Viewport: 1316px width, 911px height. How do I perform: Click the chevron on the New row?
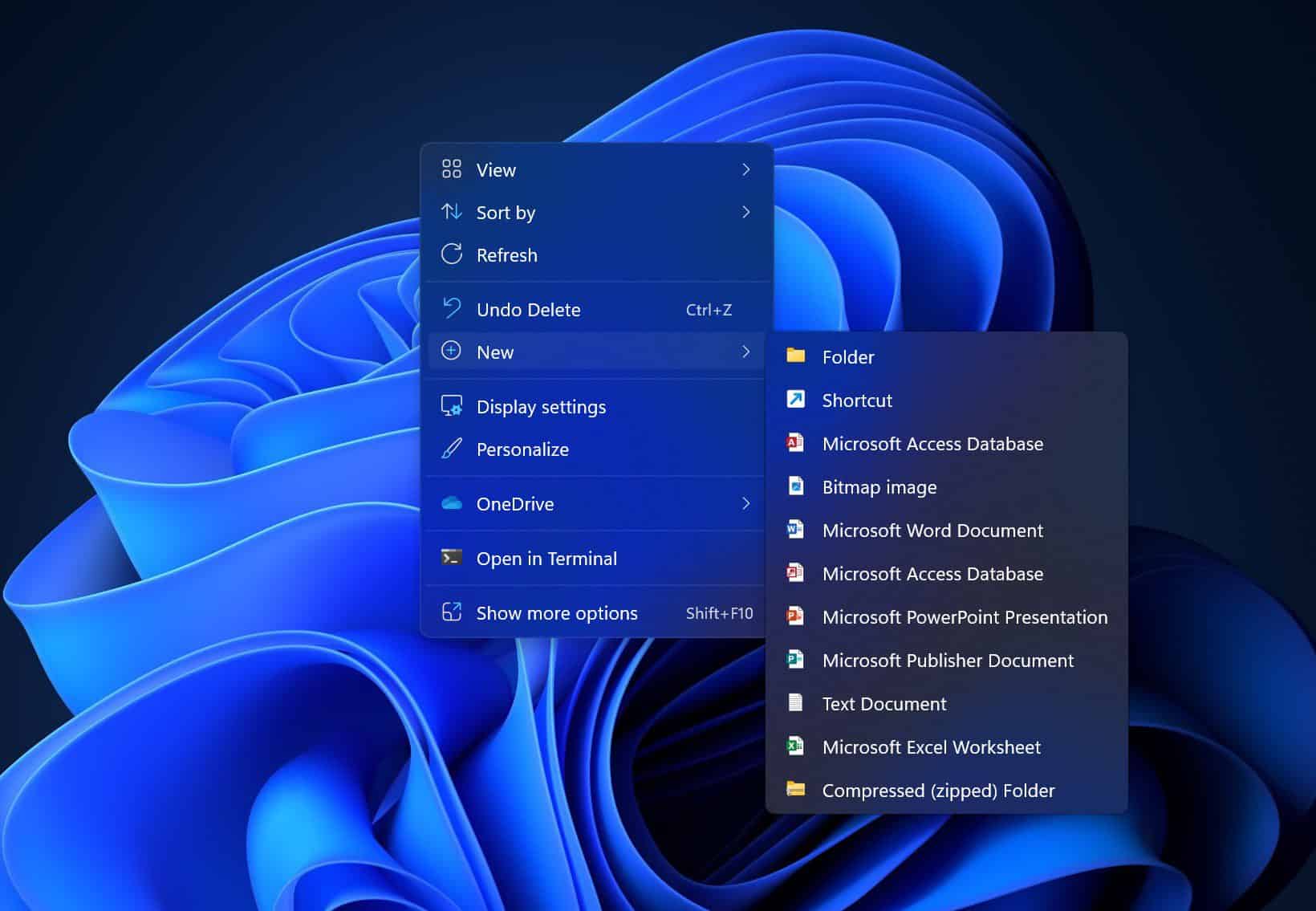745,352
